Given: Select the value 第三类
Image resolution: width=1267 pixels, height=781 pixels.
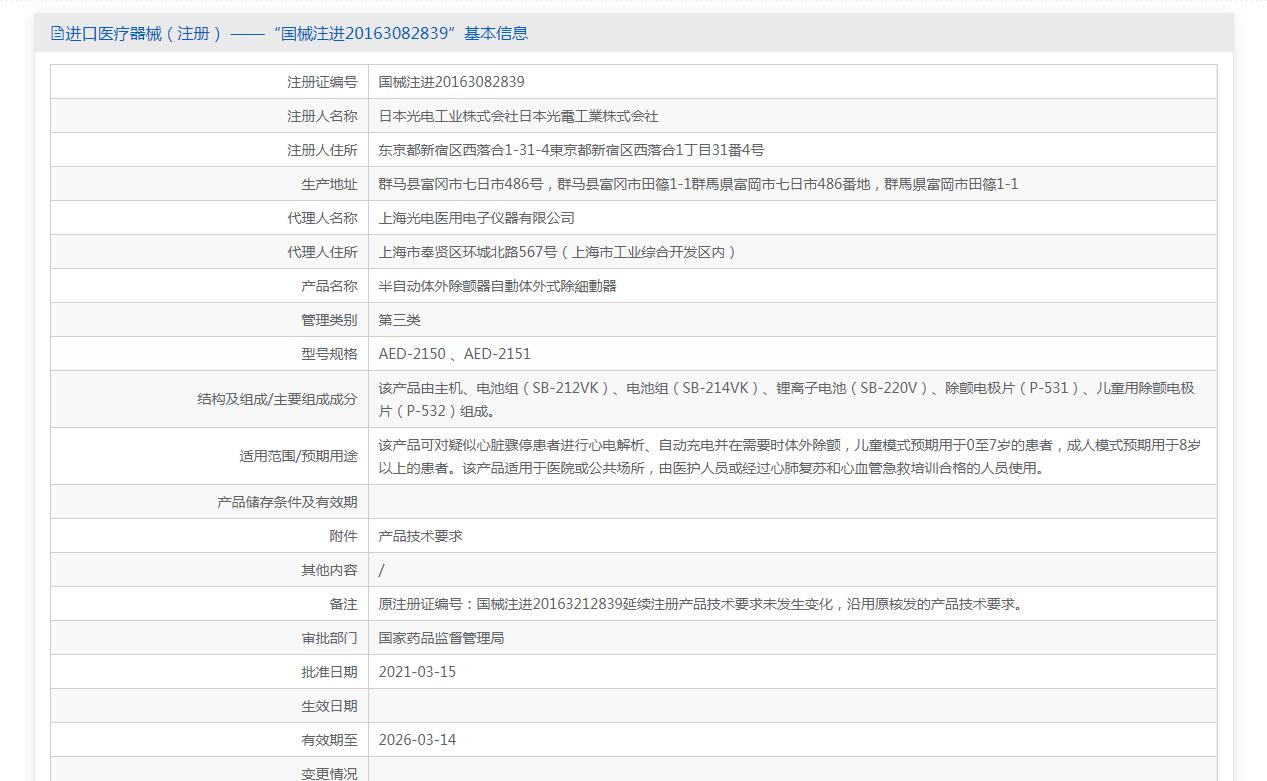Looking at the screenshot, I should 400,320.
